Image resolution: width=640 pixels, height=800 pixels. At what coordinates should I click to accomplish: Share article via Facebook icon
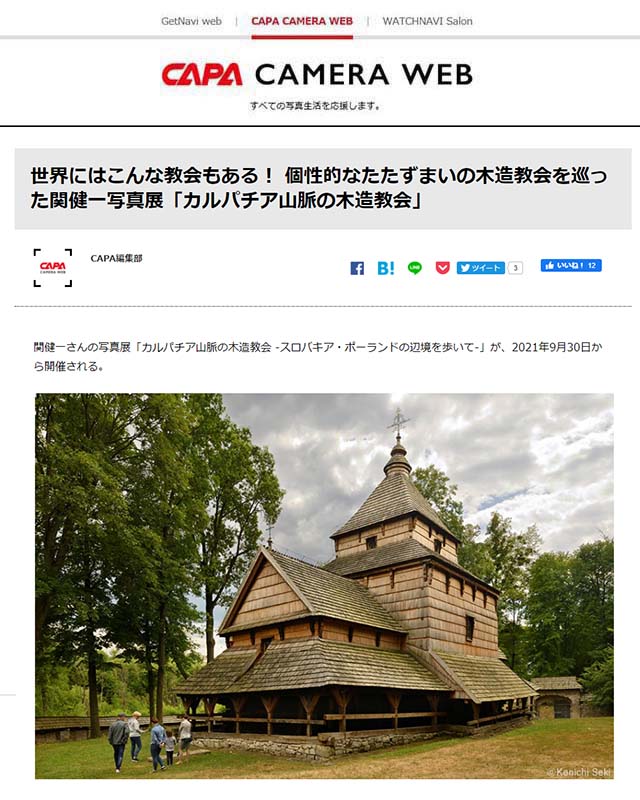(x=357, y=268)
